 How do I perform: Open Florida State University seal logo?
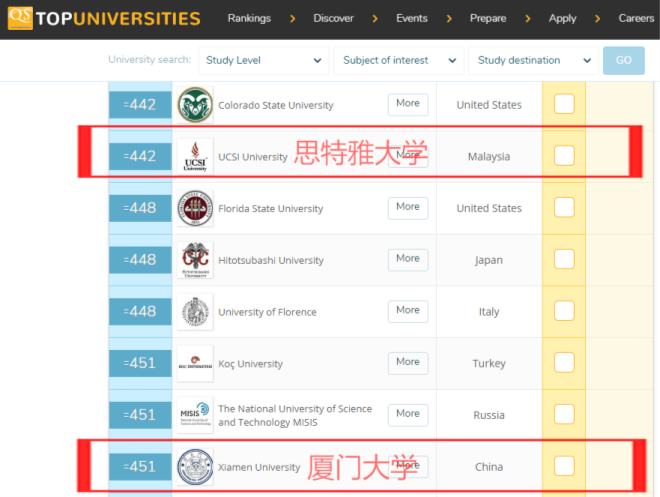[x=195, y=208]
